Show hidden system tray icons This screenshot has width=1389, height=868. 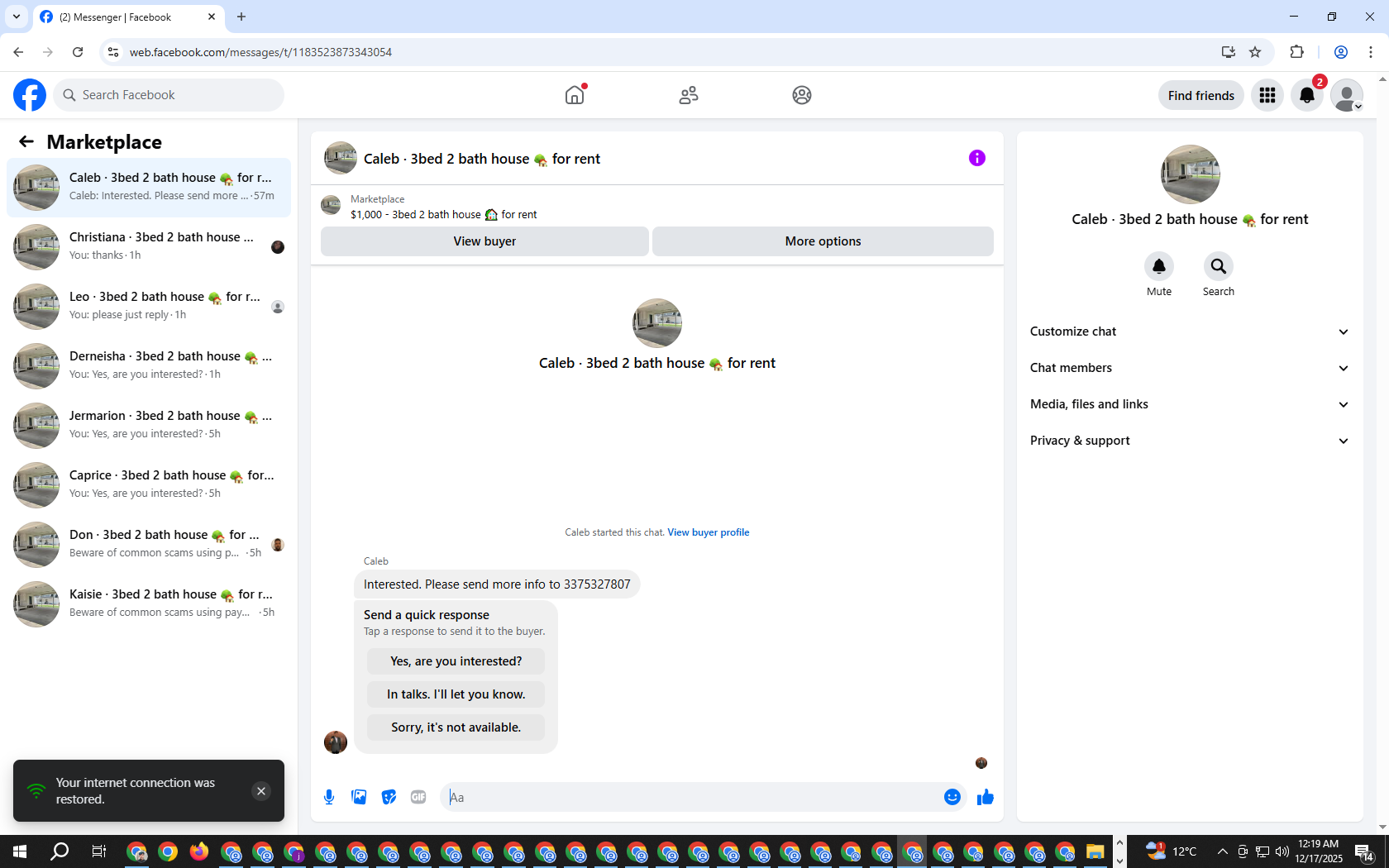click(x=1222, y=851)
